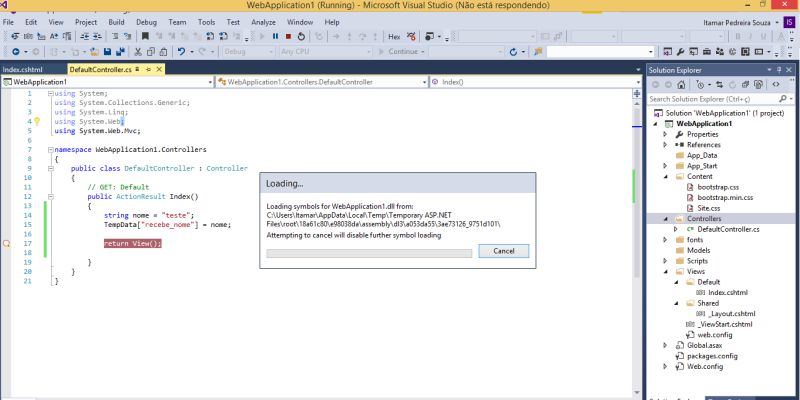
Task: Expand the References node
Action: tap(665, 145)
